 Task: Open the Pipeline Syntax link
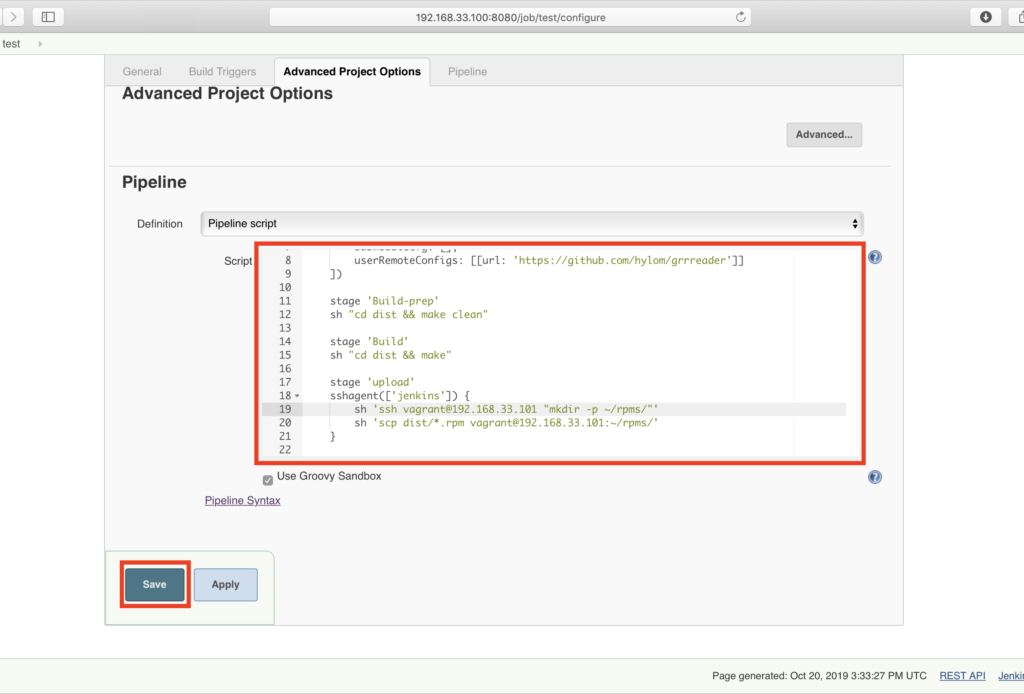coord(242,501)
